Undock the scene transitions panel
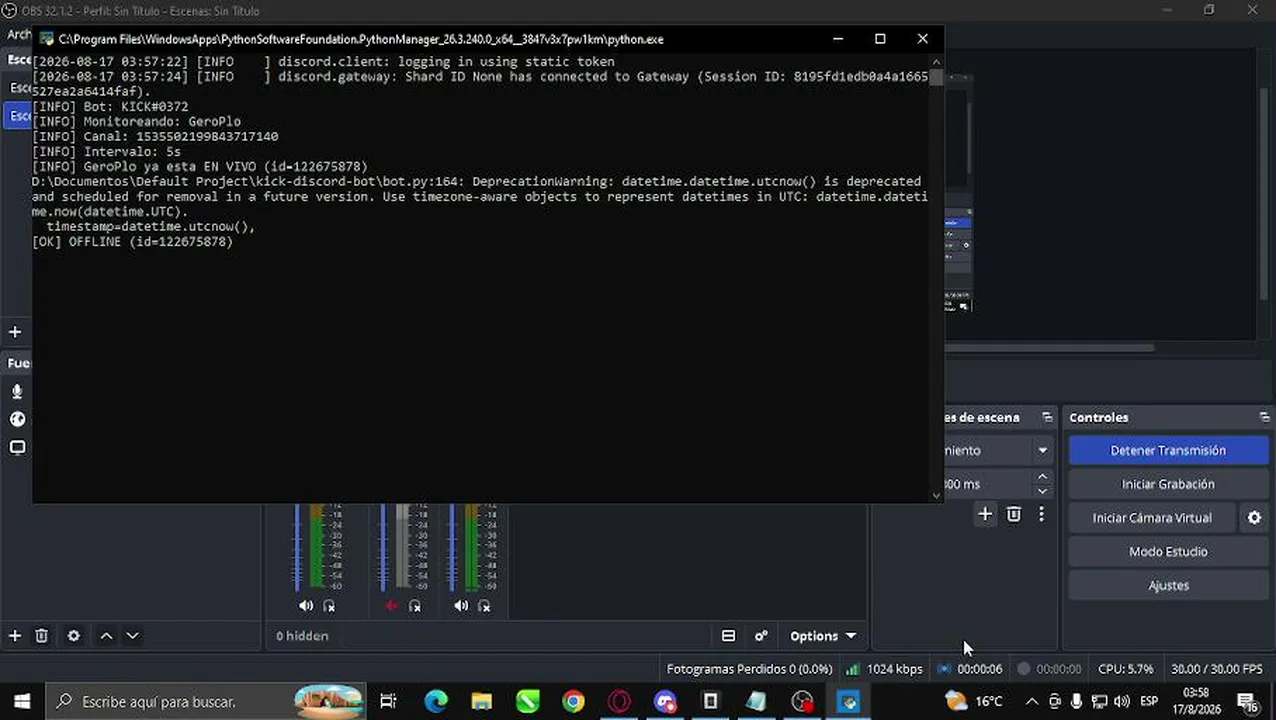The image size is (1276, 720). pos(1047,417)
